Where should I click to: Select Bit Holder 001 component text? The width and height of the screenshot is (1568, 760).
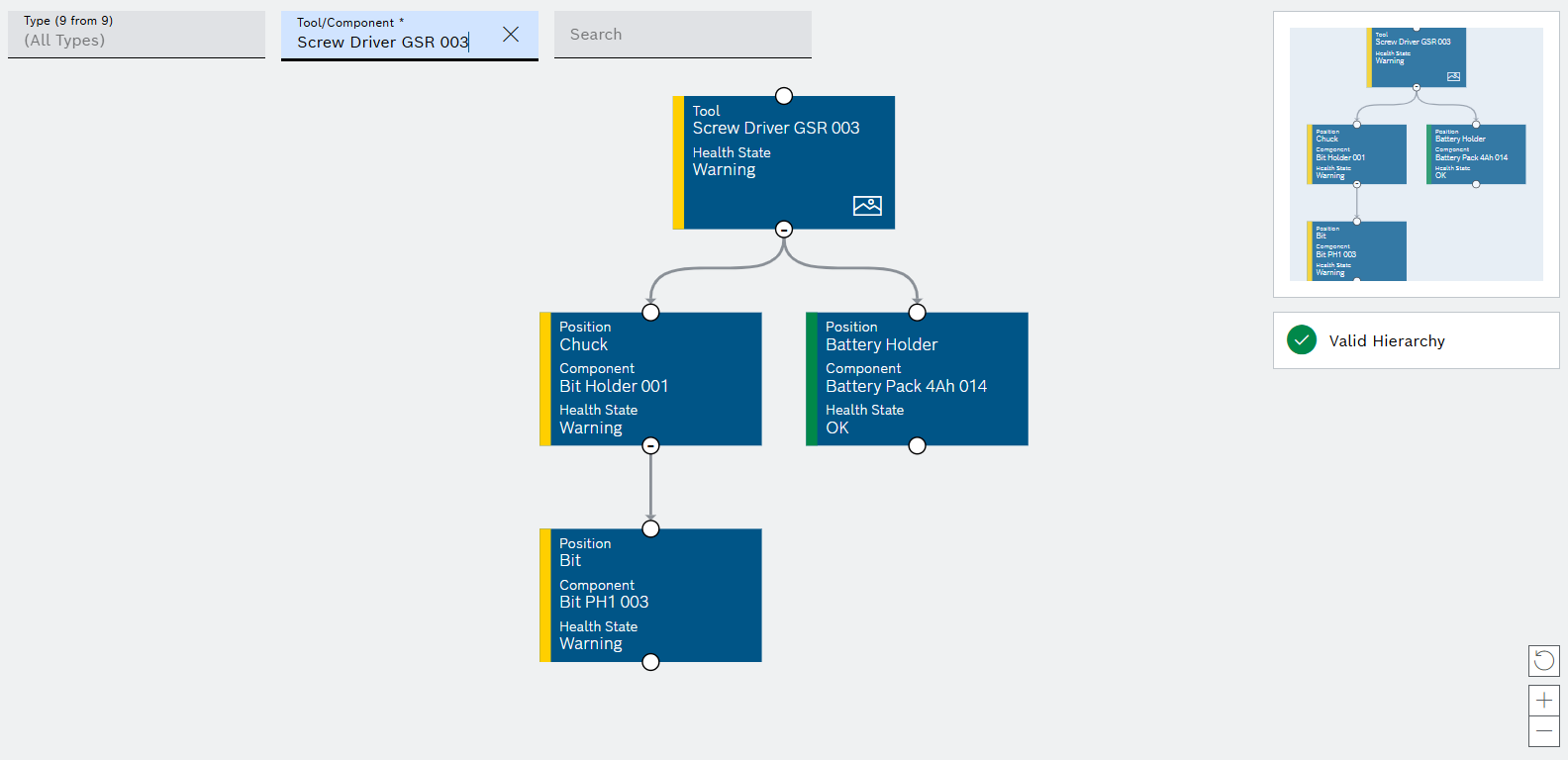pos(614,387)
